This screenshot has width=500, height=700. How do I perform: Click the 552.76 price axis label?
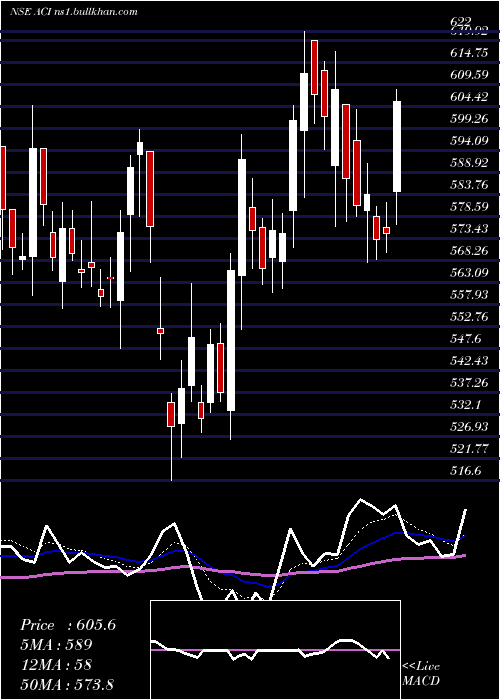469,317
